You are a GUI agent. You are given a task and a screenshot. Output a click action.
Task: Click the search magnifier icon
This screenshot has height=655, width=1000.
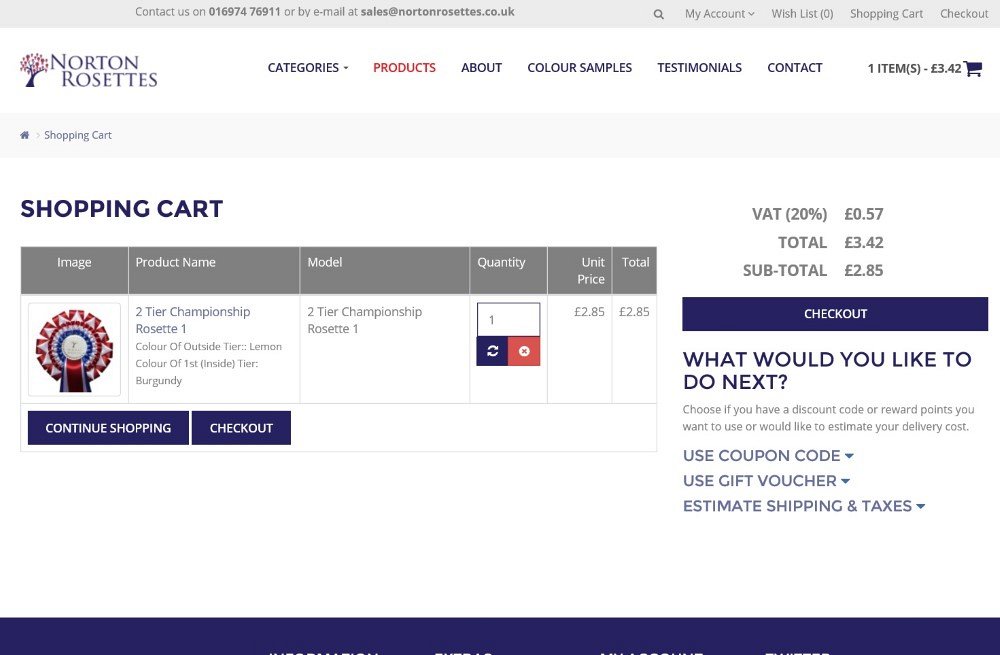point(658,14)
